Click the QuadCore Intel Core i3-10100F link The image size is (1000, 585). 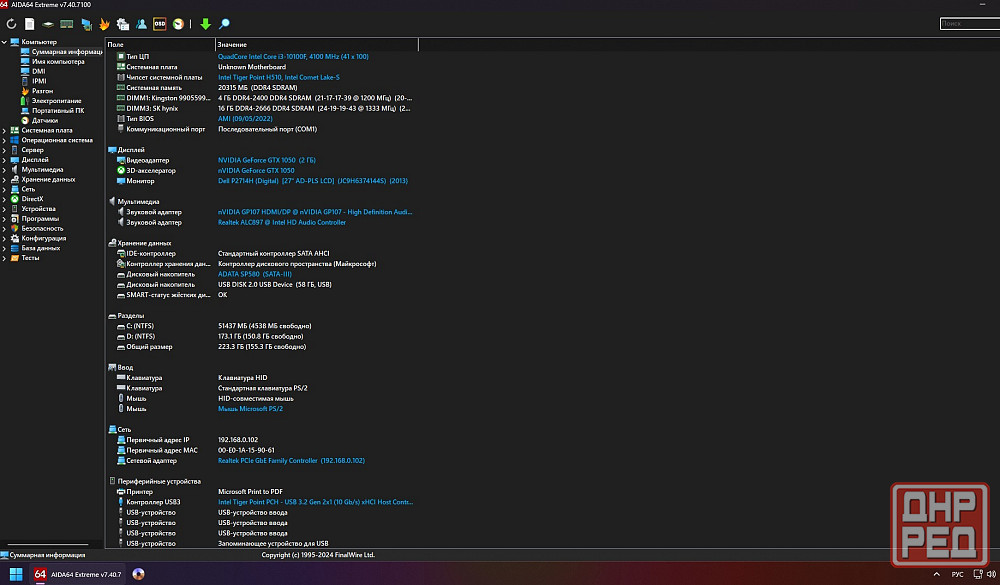[x=293, y=57]
